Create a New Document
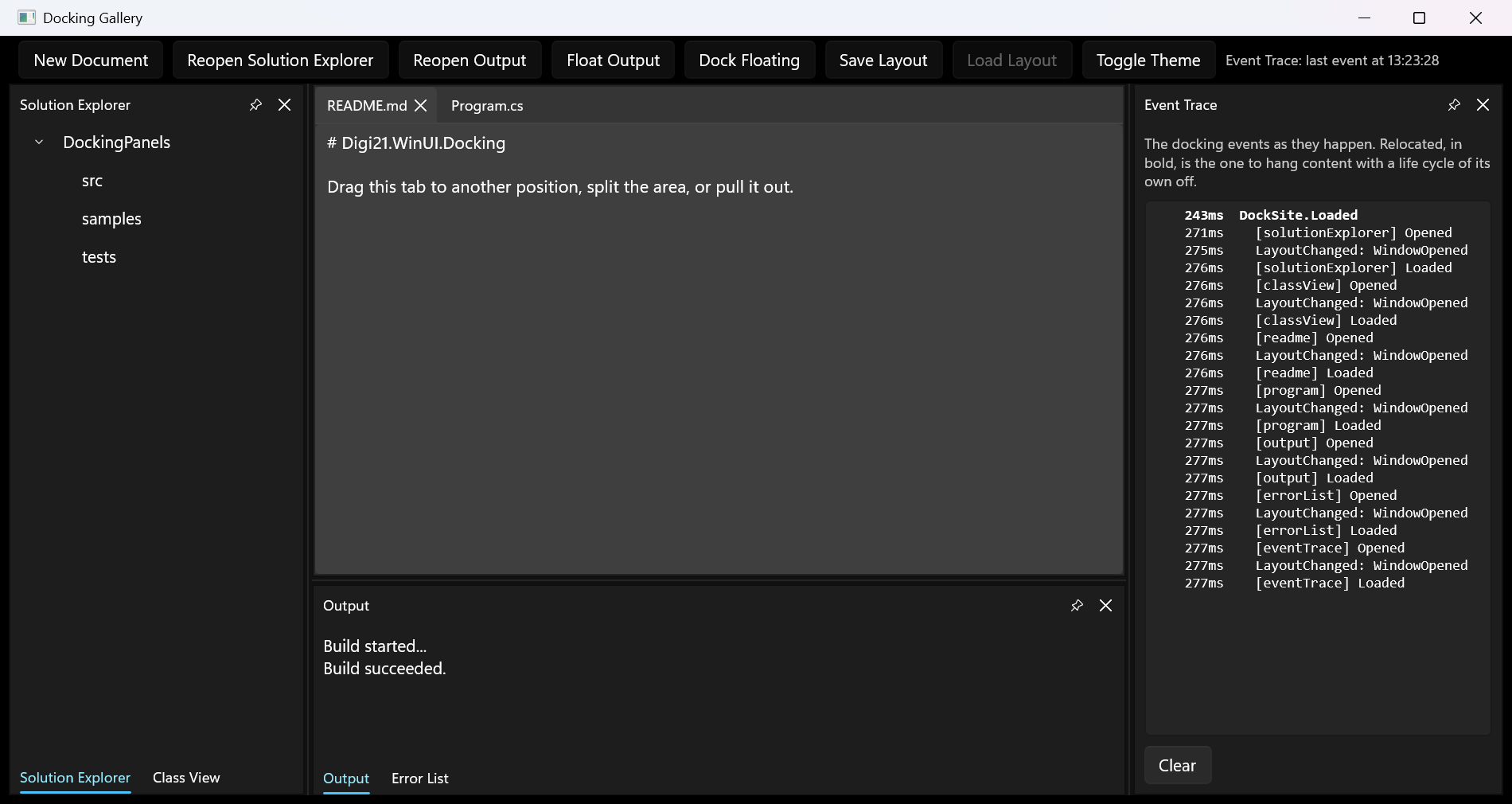The height and width of the screenshot is (804, 1512). 91,60
